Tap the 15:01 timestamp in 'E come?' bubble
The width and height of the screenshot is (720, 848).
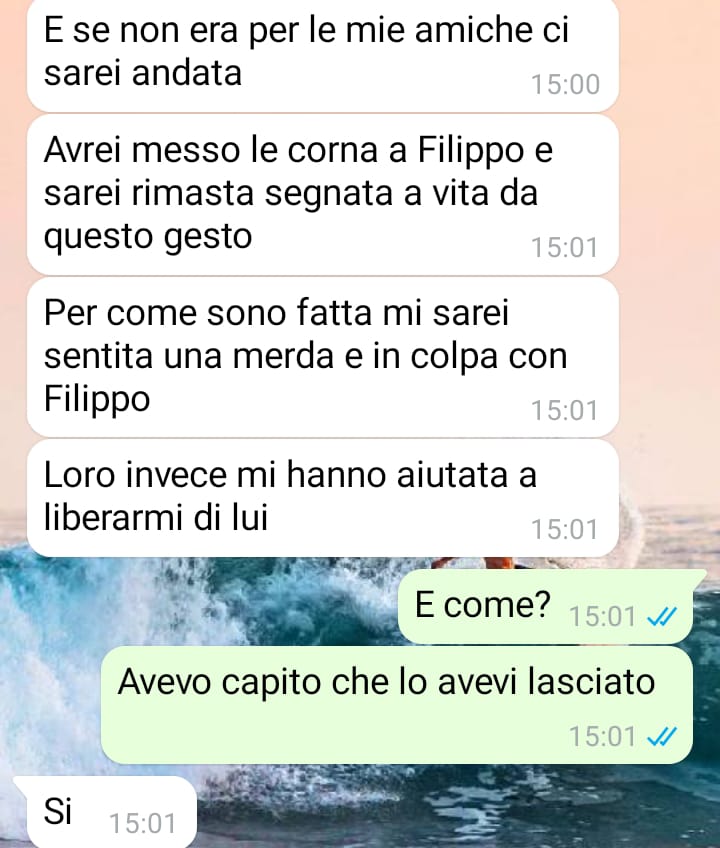(x=602, y=617)
